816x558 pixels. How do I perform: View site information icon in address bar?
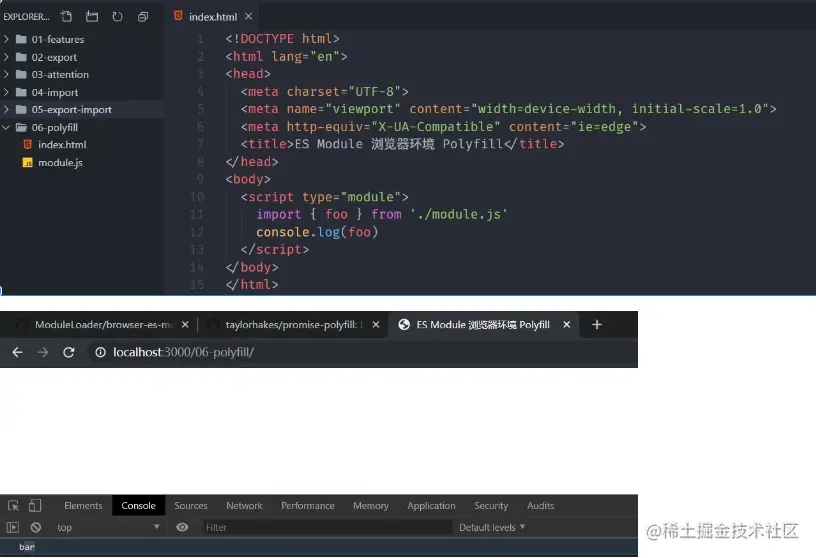click(100, 352)
